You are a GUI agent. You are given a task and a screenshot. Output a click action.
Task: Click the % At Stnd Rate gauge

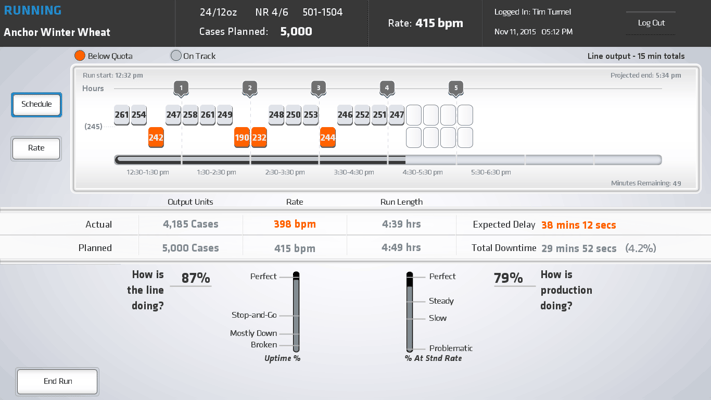[x=409, y=312]
